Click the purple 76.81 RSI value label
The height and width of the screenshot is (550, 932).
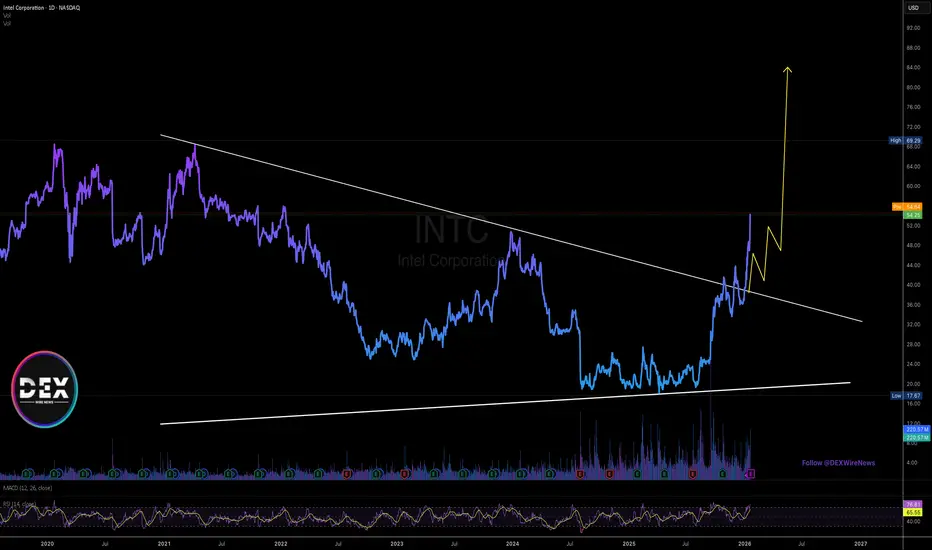click(913, 504)
